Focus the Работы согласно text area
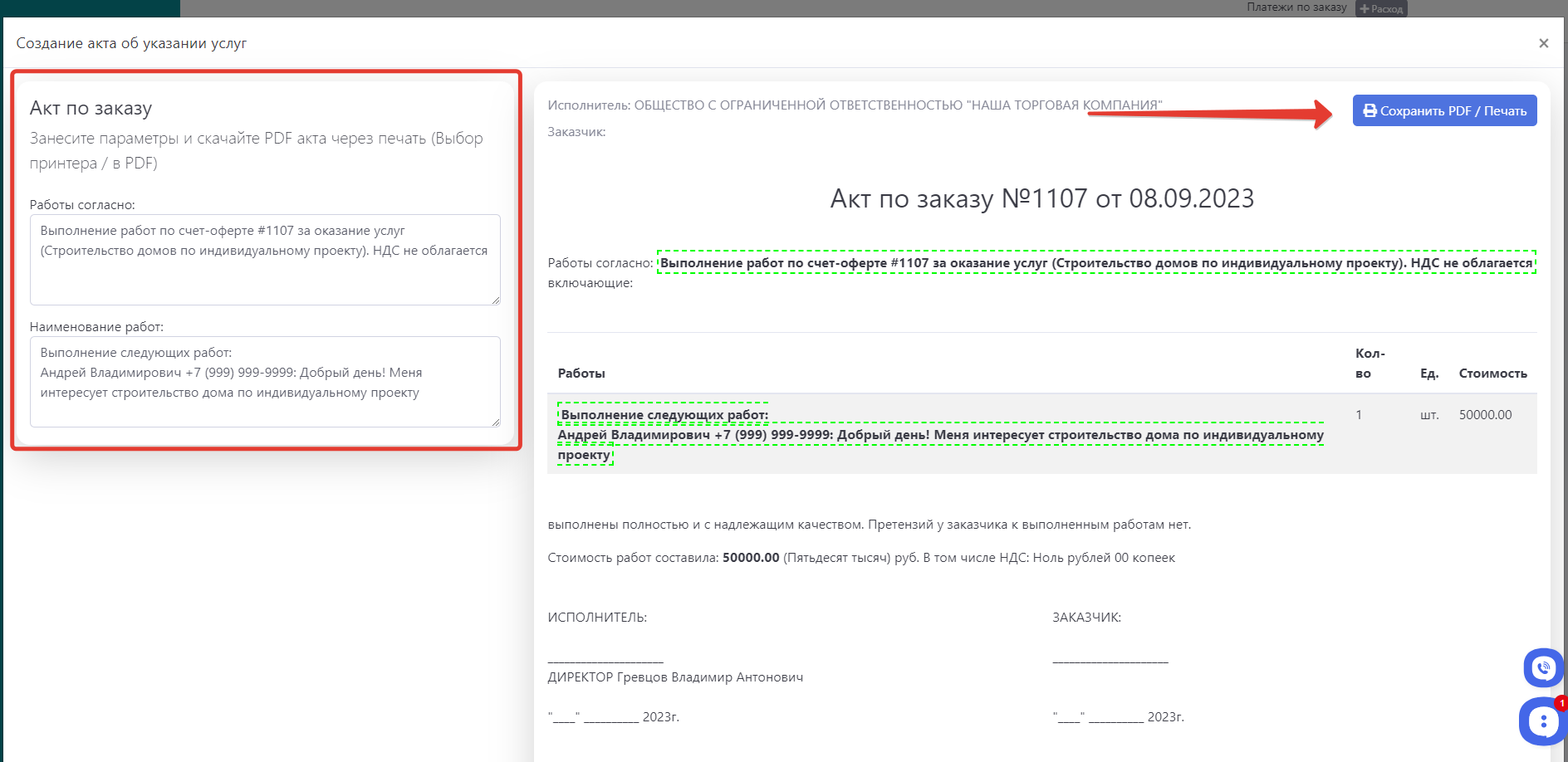1568x762 pixels. (x=265, y=259)
